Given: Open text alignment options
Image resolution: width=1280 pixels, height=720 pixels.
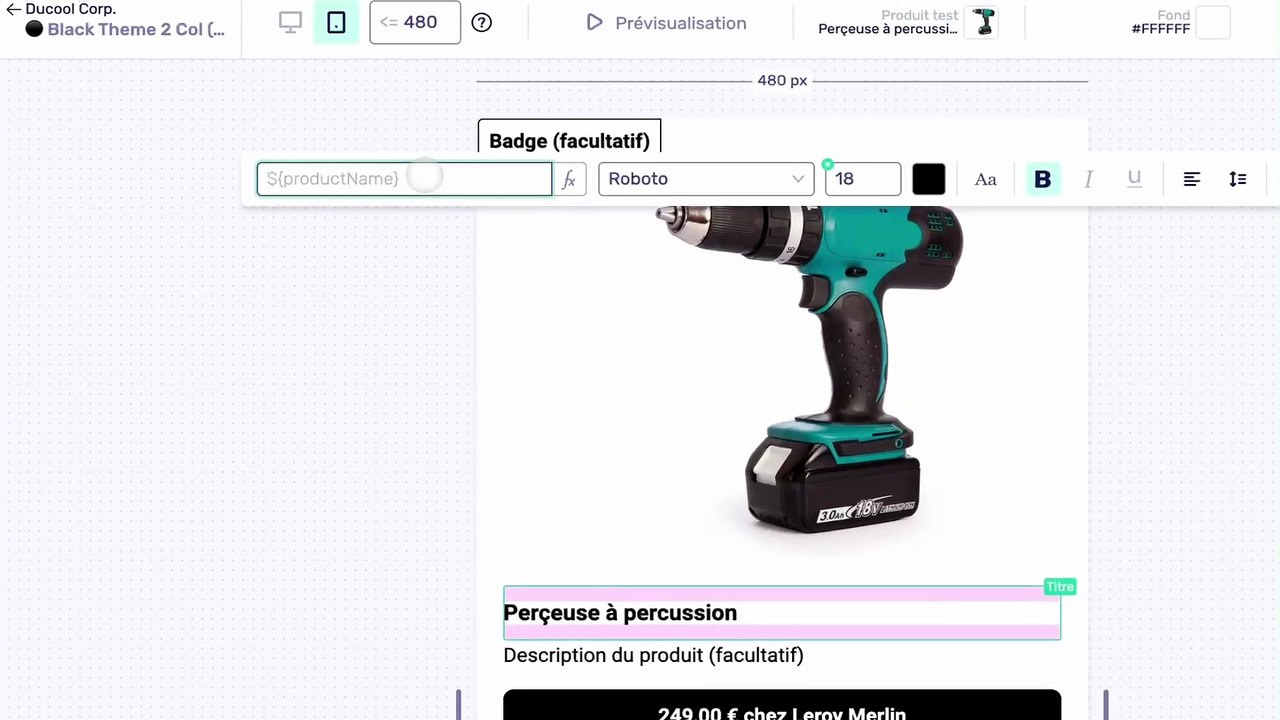Looking at the screenshot, I should pos(1192,179).
